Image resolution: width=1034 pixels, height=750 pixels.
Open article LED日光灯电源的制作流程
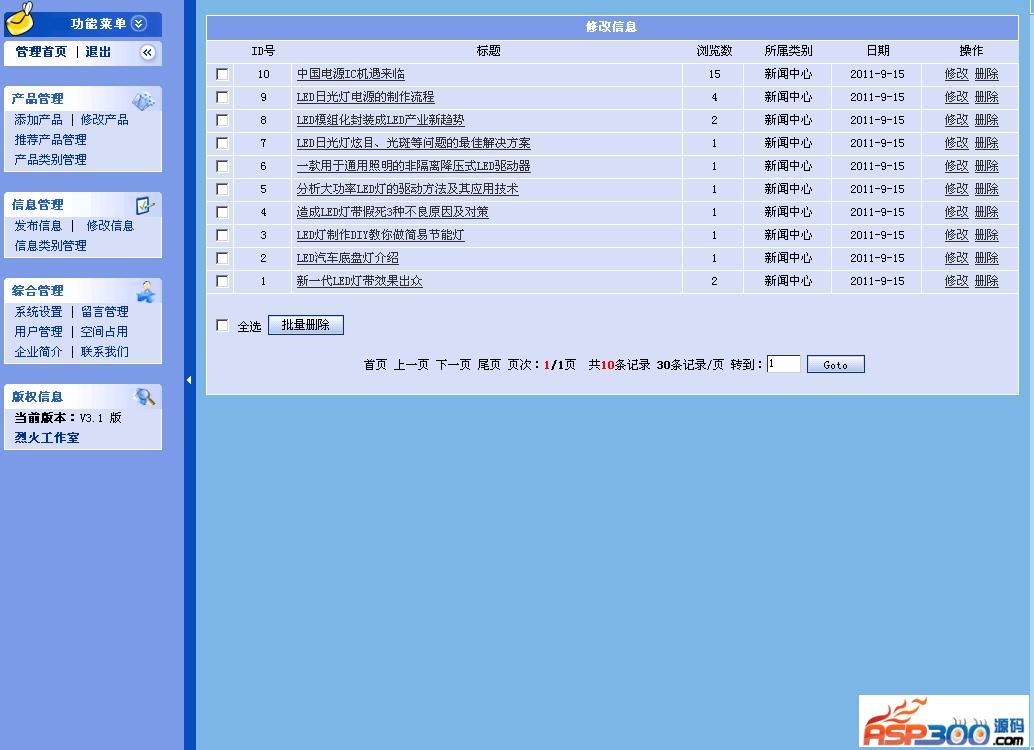click(365, 97)
